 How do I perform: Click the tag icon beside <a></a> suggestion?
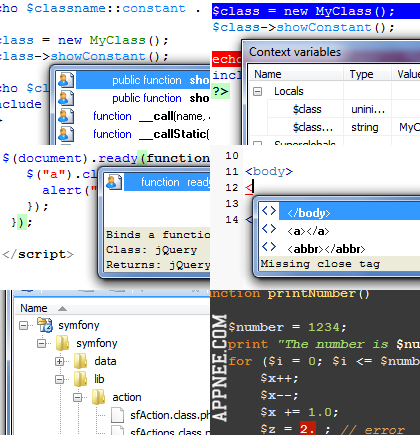click(269, 229)
